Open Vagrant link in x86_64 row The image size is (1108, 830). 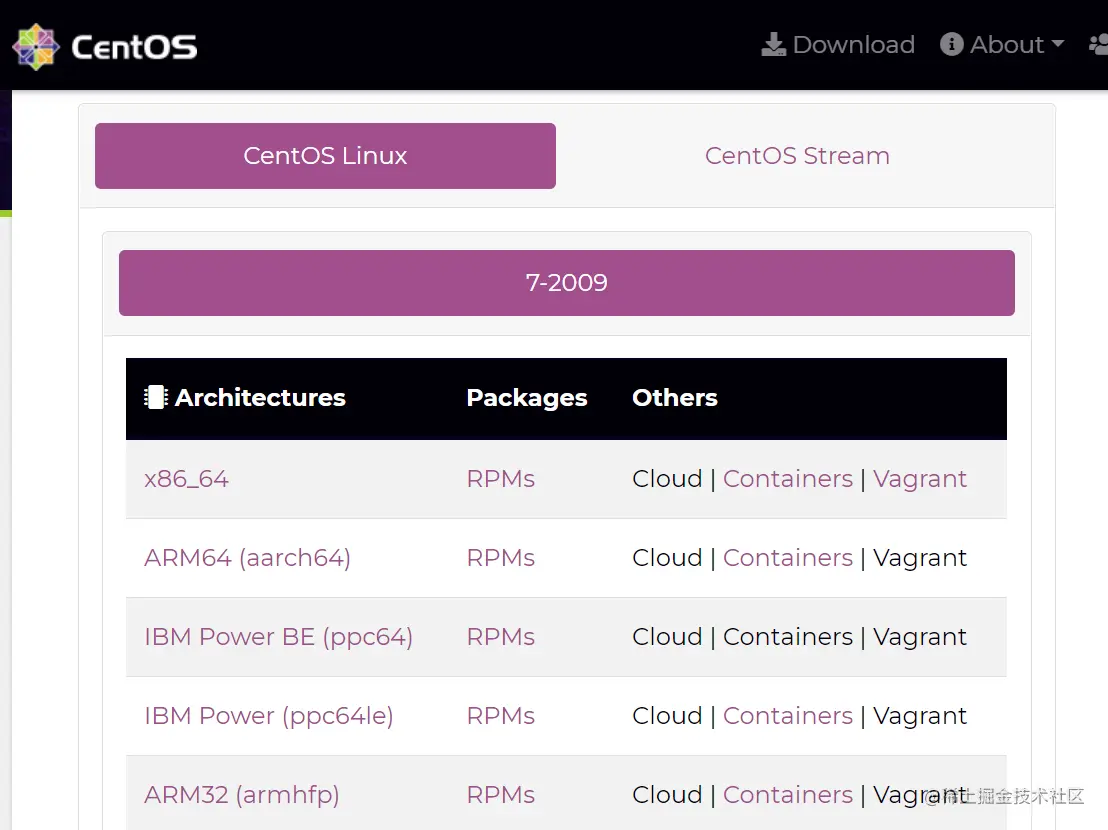tap(919, 479)
